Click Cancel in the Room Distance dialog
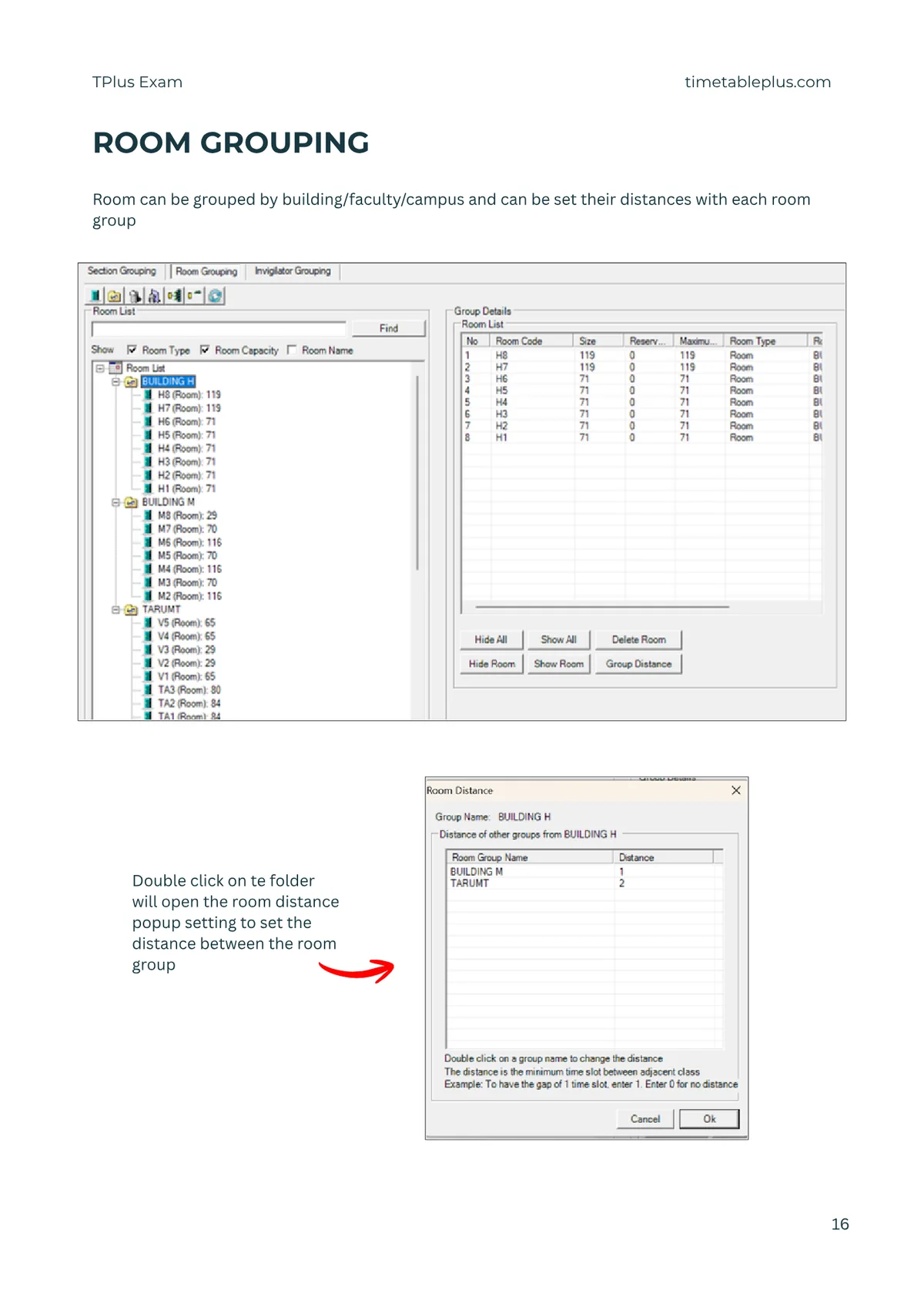Viewport: 924px width, 1307px height. pyautogui.click(x=645, y=1119)
